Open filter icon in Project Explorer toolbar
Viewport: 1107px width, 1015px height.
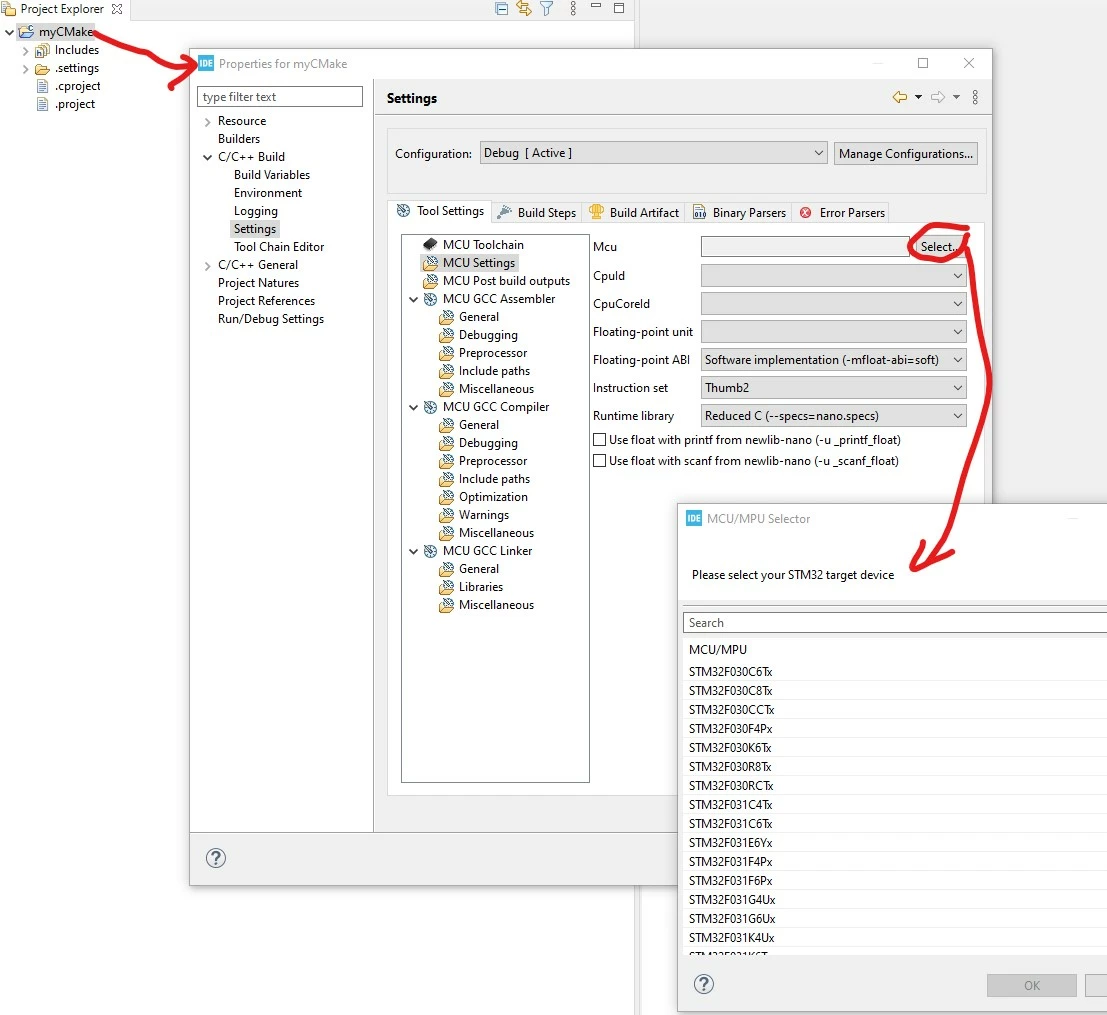click(546, 8)
